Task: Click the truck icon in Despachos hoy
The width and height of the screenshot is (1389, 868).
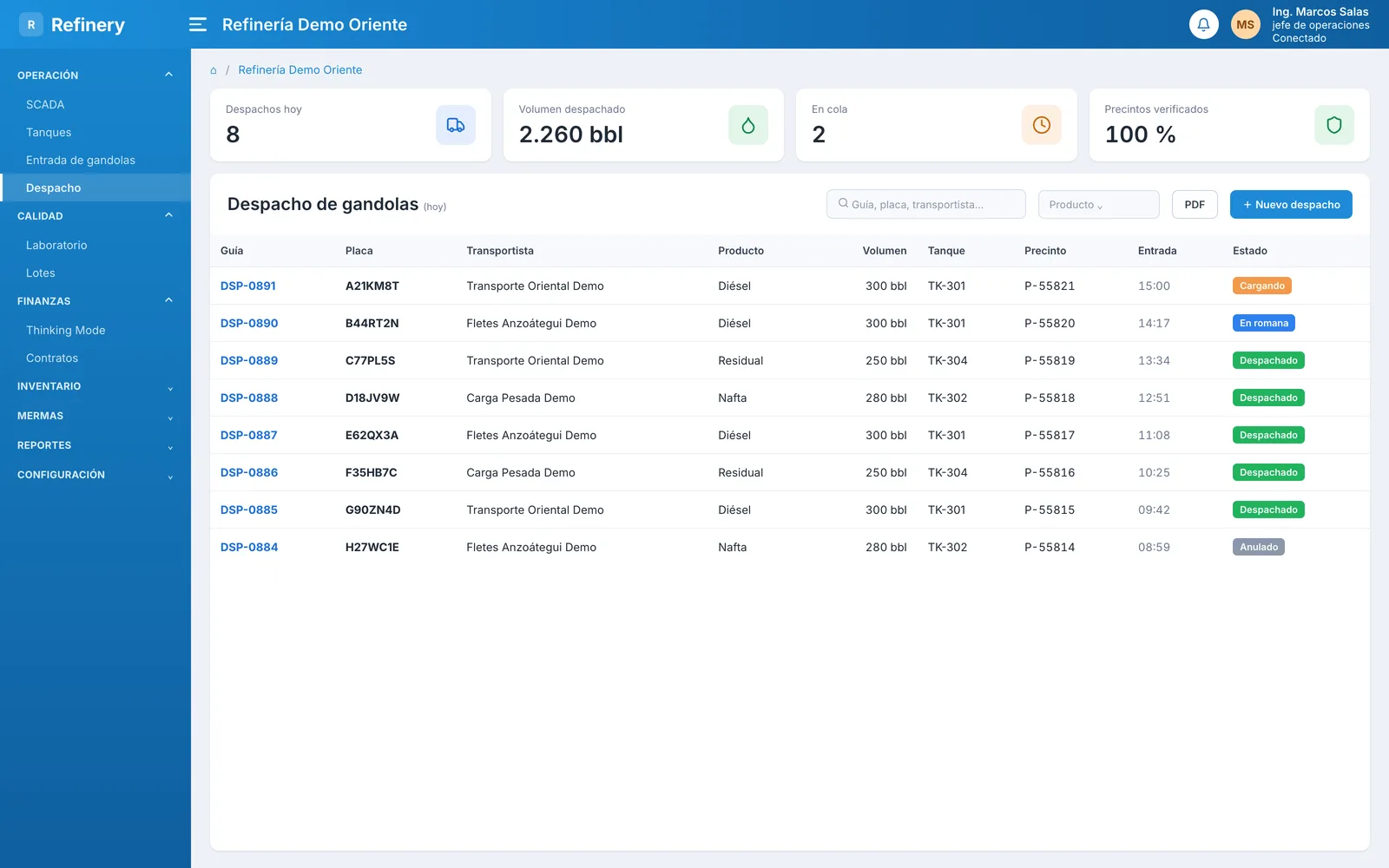Action: 456,125
